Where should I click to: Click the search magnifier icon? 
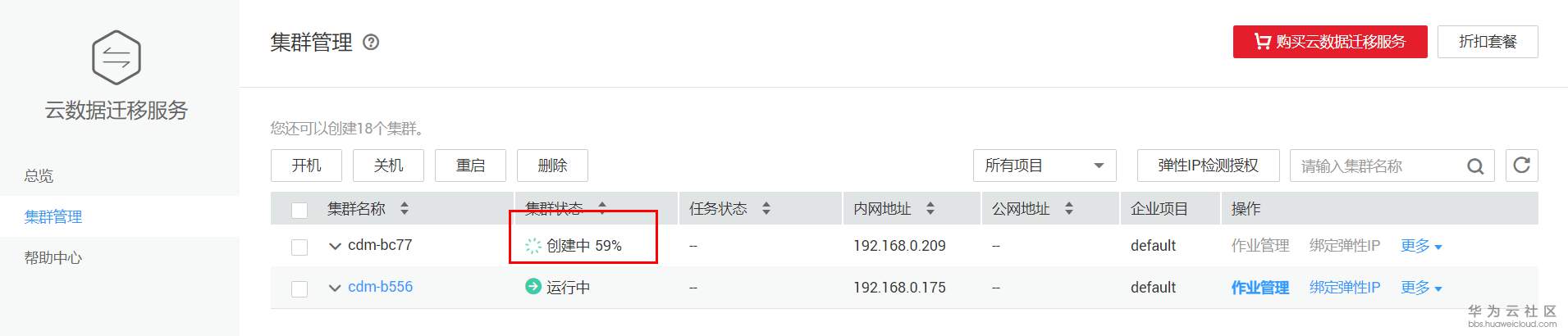pyautogui.click(x=1475, y=166)
